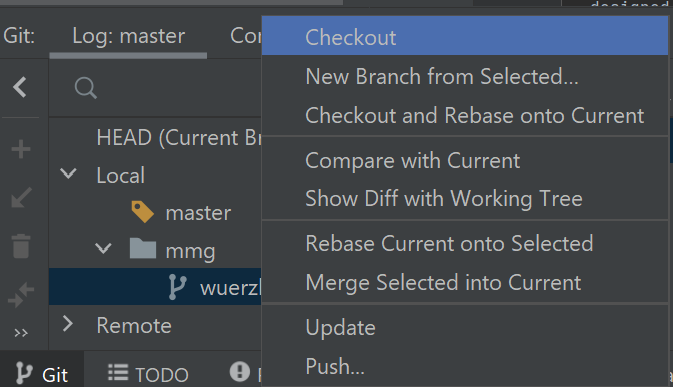Click the compare arrows icon in sidebar
The height and width of the screenshot is (387, 673).
21,295
